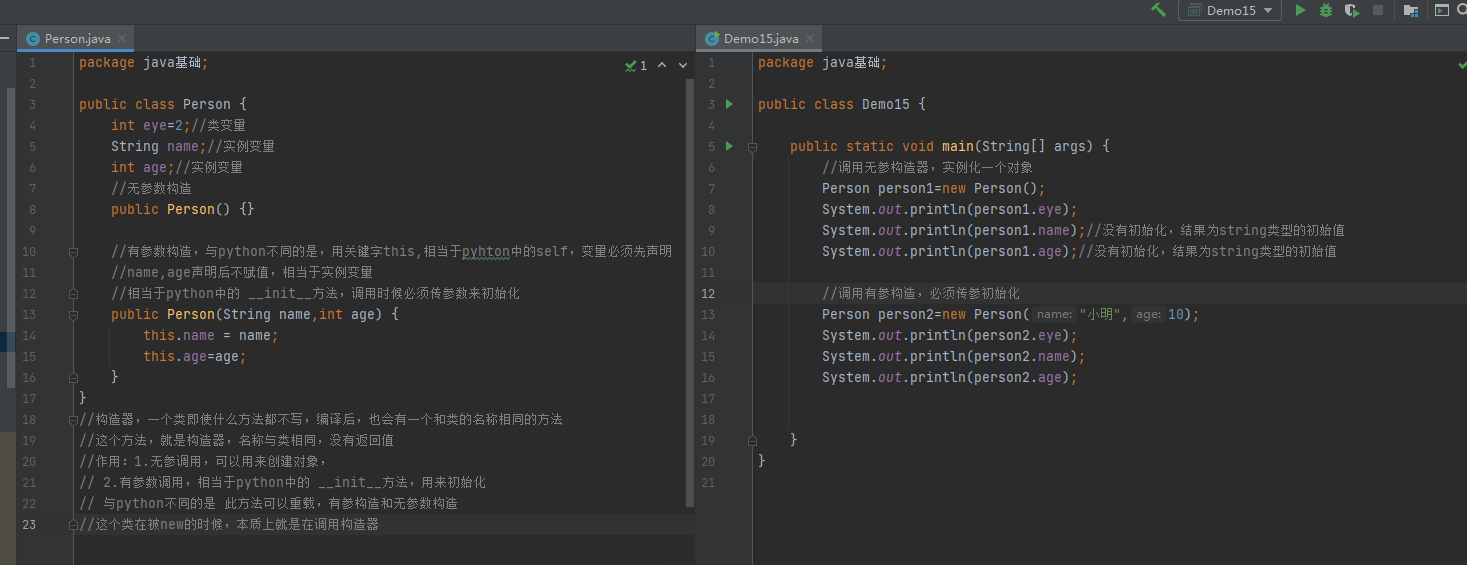Click the fold marker at Person.java line 12
1467x565 pixels.
[x=73, y=294]
